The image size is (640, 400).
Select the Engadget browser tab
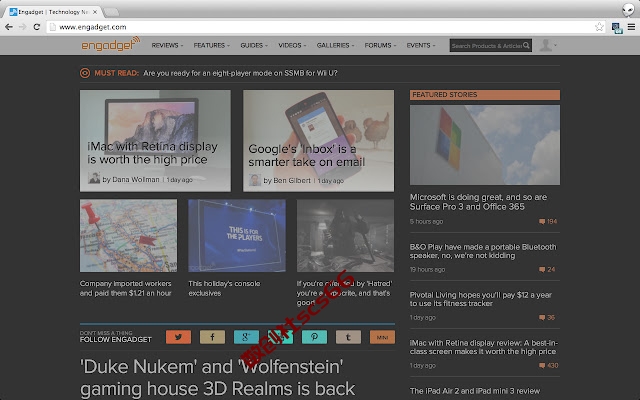coord(51,12)
